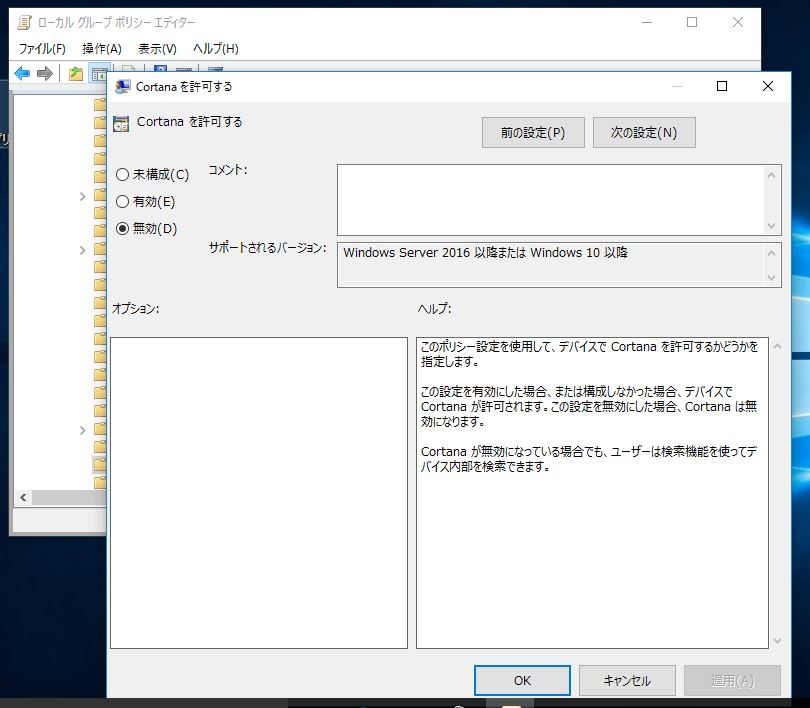The image size is (810, 708).
Task: Click help paragraph starting Cortana が無効になっている
Action: [589, 459]
